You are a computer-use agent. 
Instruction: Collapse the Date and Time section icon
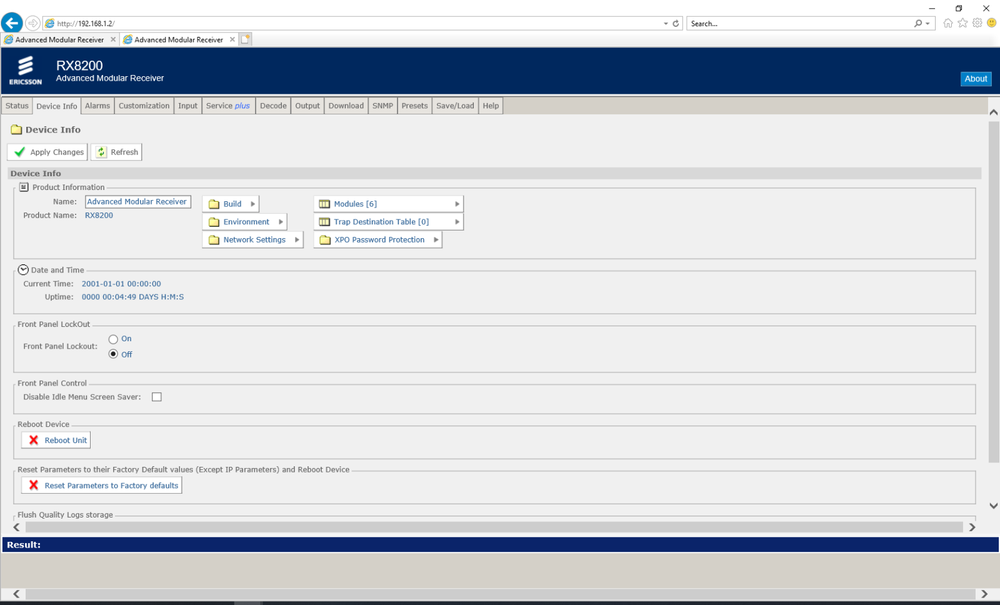click(x=24, y=270)
